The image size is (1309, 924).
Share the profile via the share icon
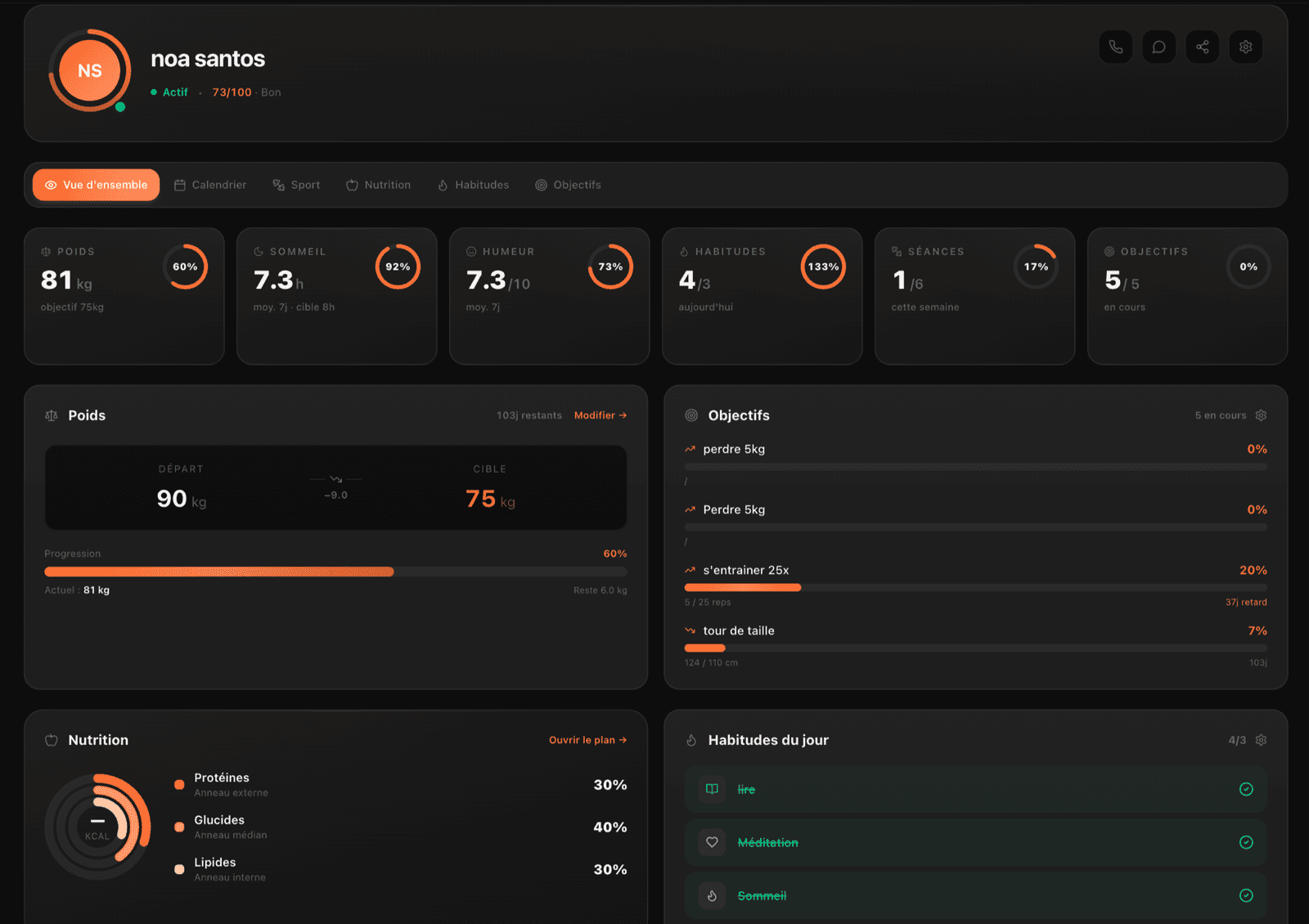tap(1202, 47)
